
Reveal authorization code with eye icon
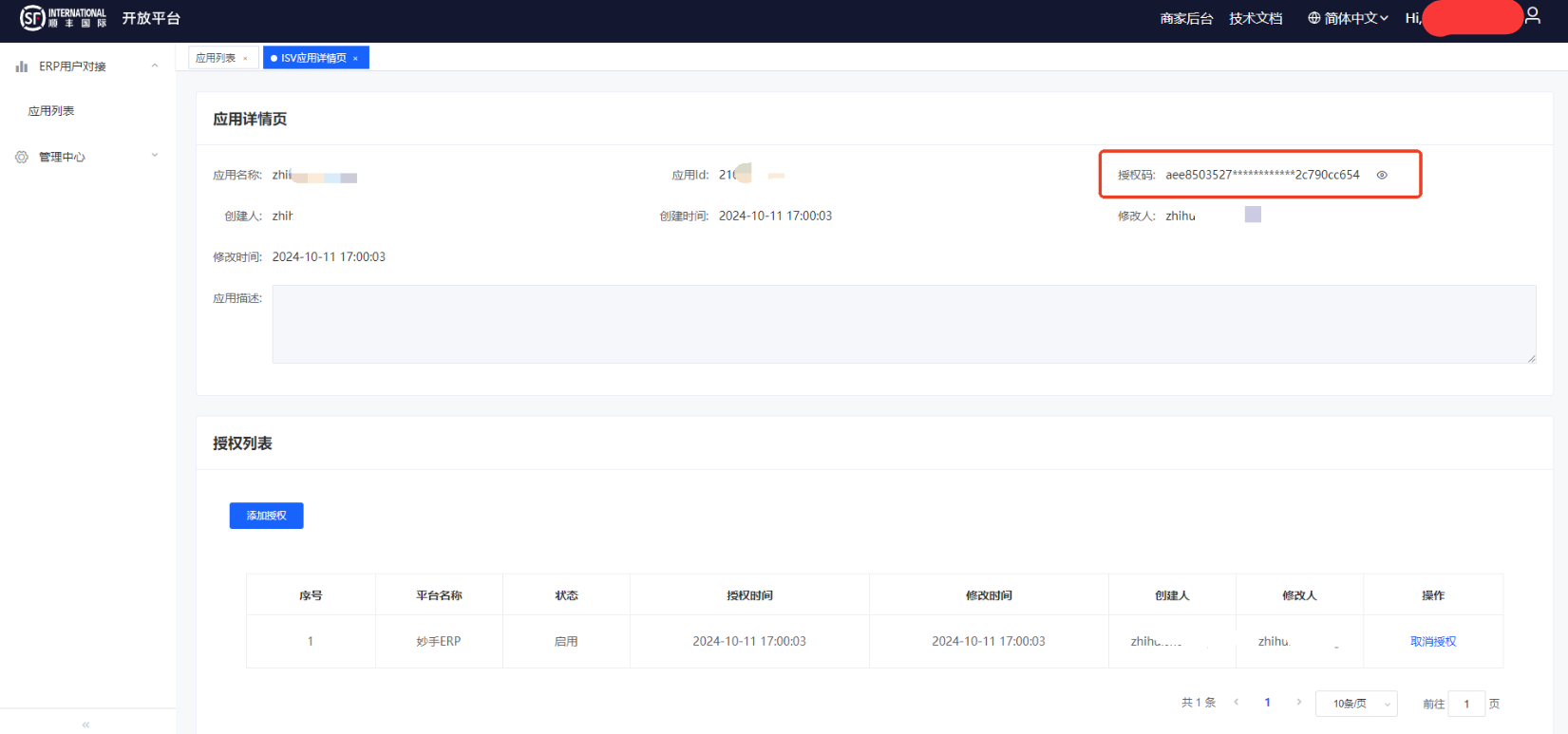(x=1382, y=175)
